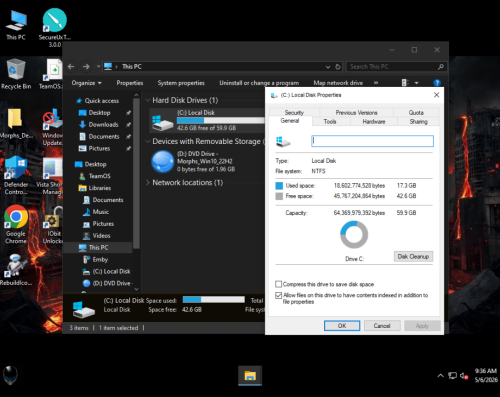Select TeamOS user folder in tree

[x=99, y=176]
